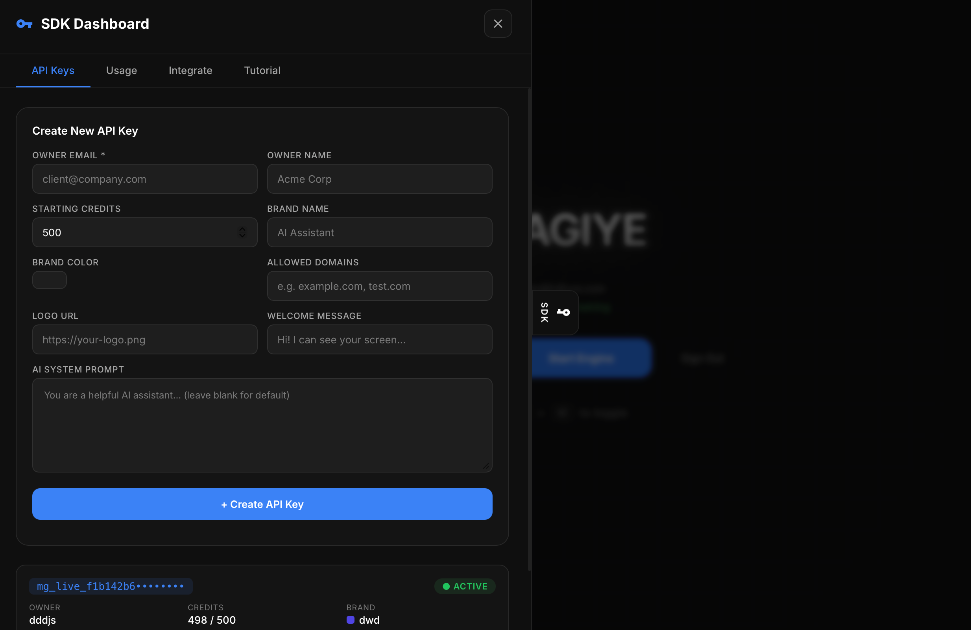This screenshot has width=971, height=630.
Task: Click the Brand Name input field
Action: coord(379,233)
